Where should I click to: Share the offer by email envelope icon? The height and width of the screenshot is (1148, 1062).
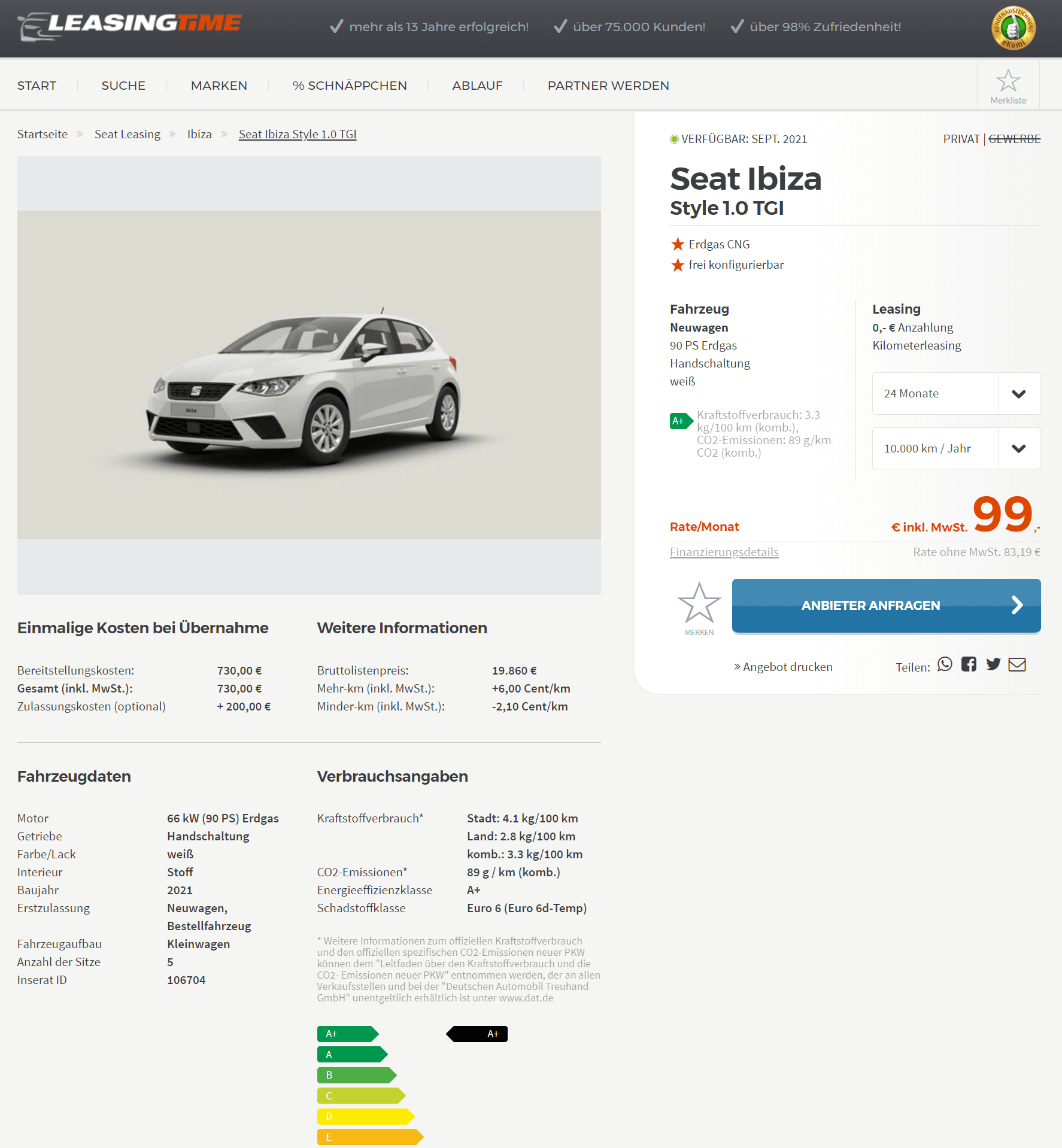pyautogui.click(x=1017, y=664)
